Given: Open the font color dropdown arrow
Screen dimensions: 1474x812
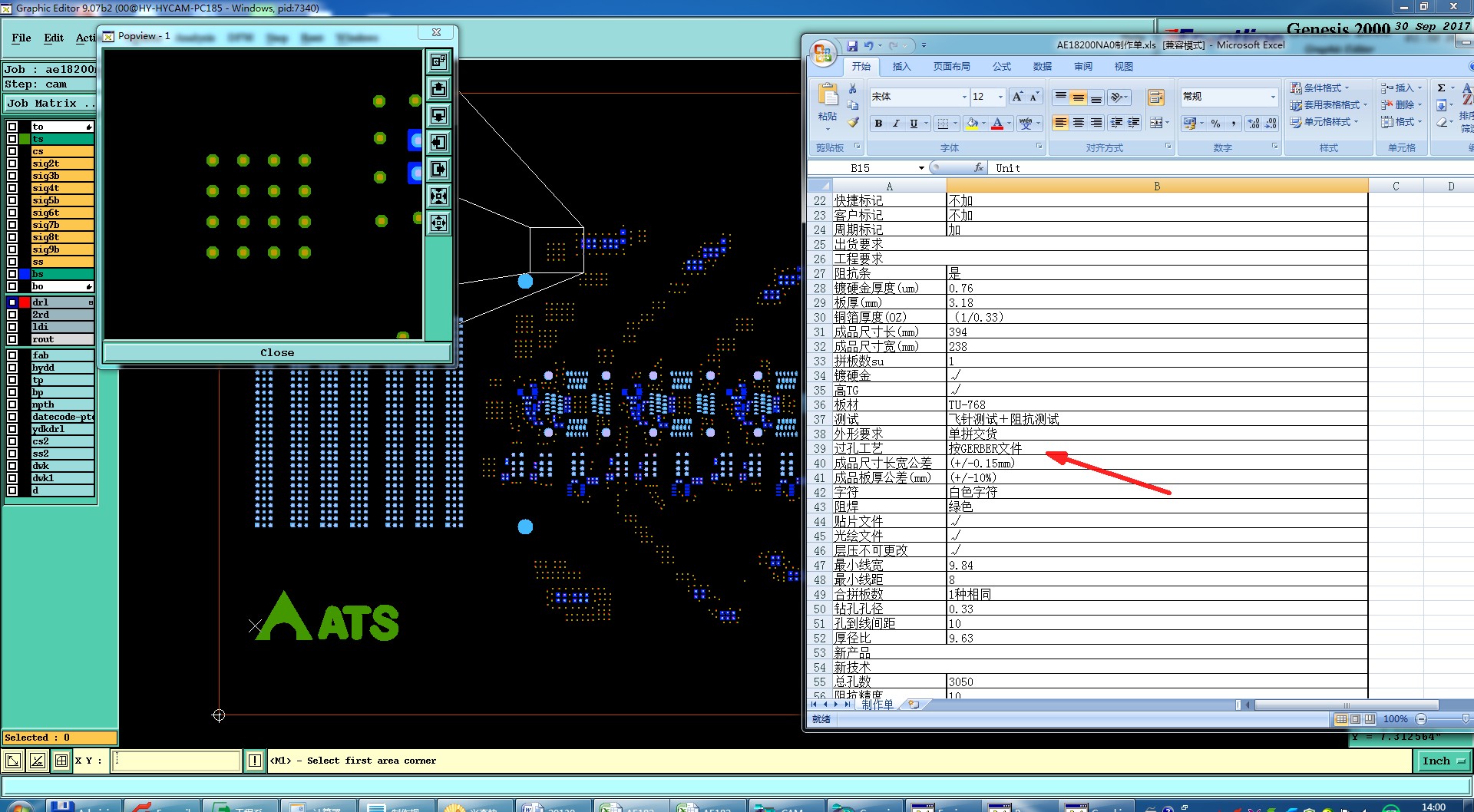Looking at the screenshot, I should (1009, 123).
